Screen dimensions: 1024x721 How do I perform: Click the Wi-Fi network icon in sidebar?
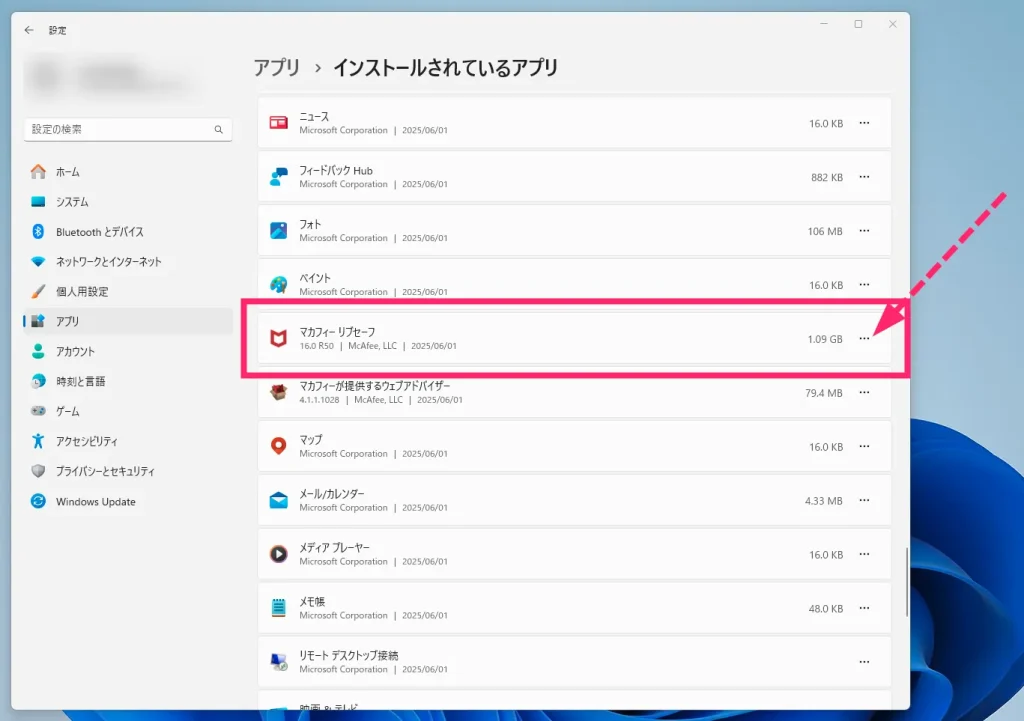click(39, 261)
